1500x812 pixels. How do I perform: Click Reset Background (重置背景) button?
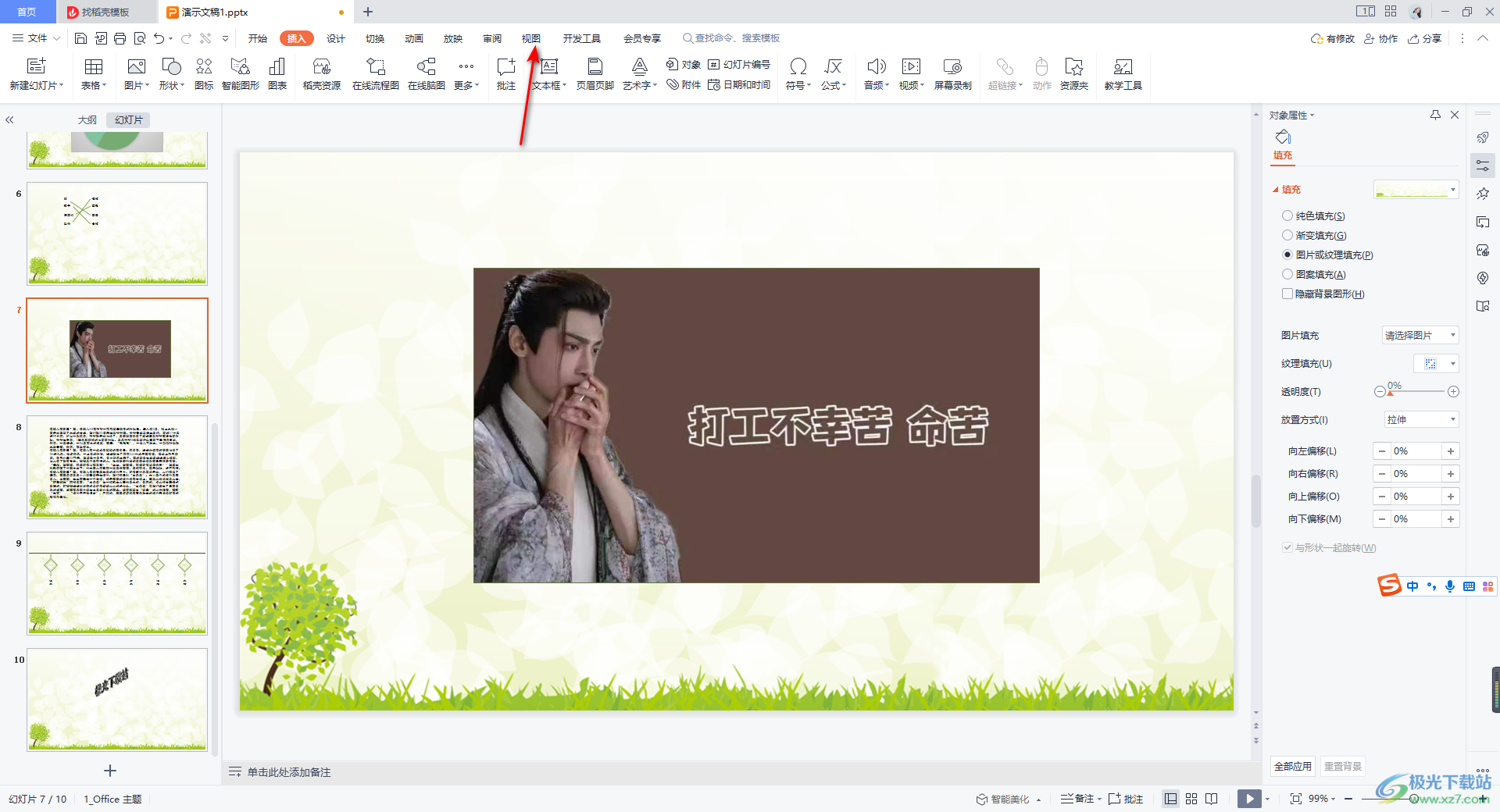point(1343,766)
